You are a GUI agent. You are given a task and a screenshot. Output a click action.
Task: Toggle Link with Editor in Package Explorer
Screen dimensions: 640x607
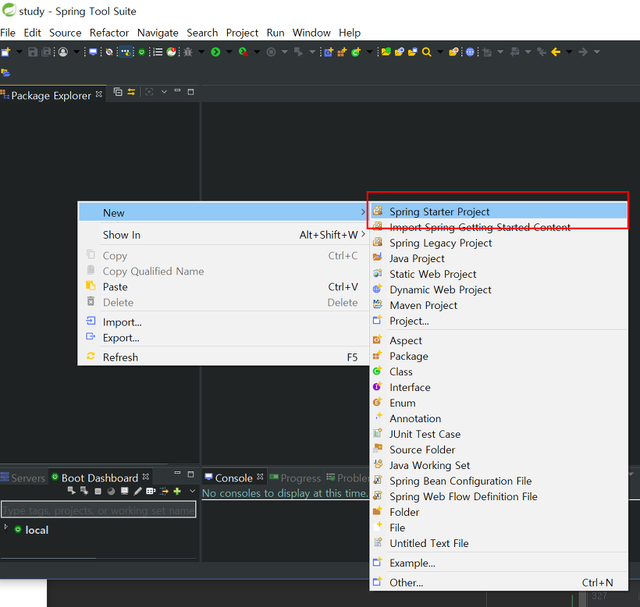coord(131,92)
